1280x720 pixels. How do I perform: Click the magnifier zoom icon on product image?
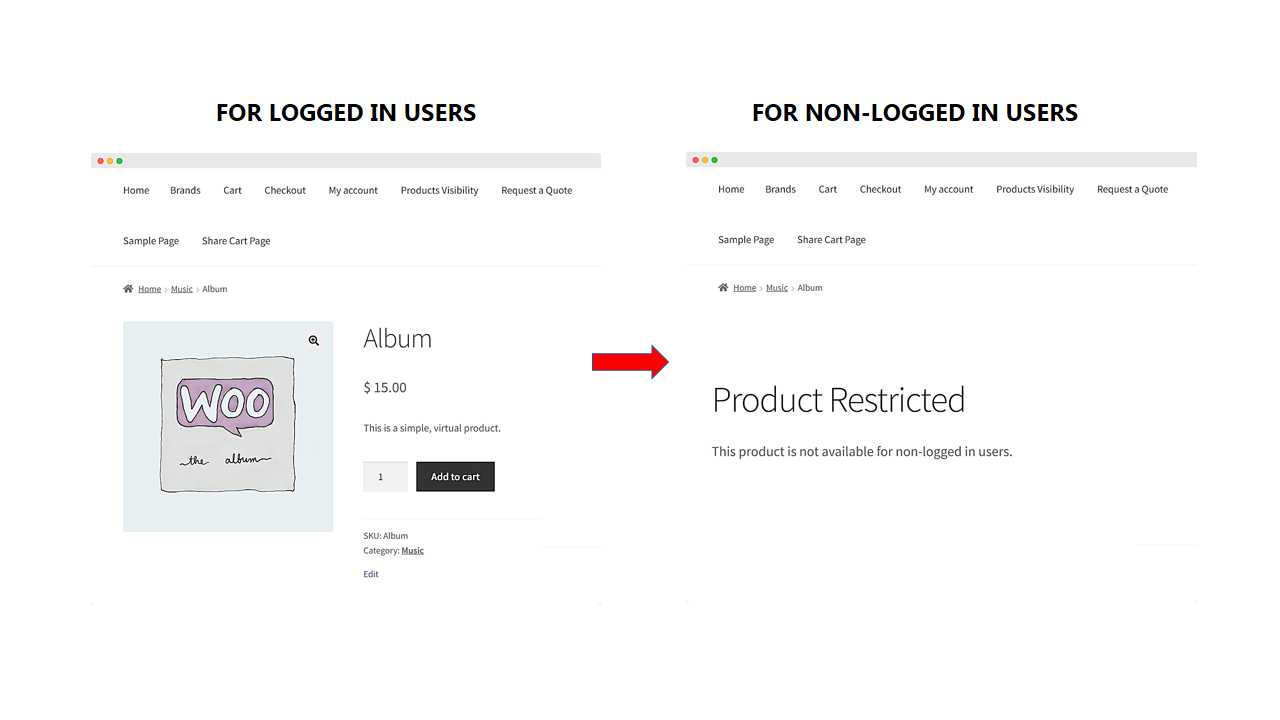click(313, 340)
